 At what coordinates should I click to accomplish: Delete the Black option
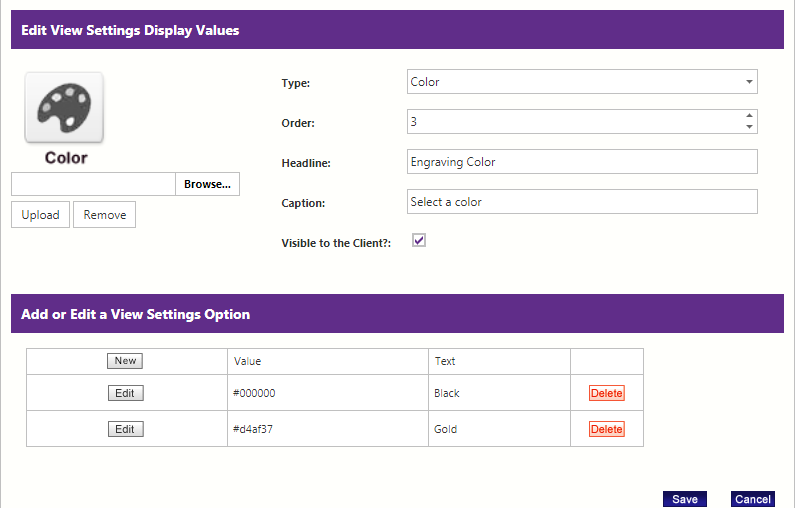click(x=606, y=393)
